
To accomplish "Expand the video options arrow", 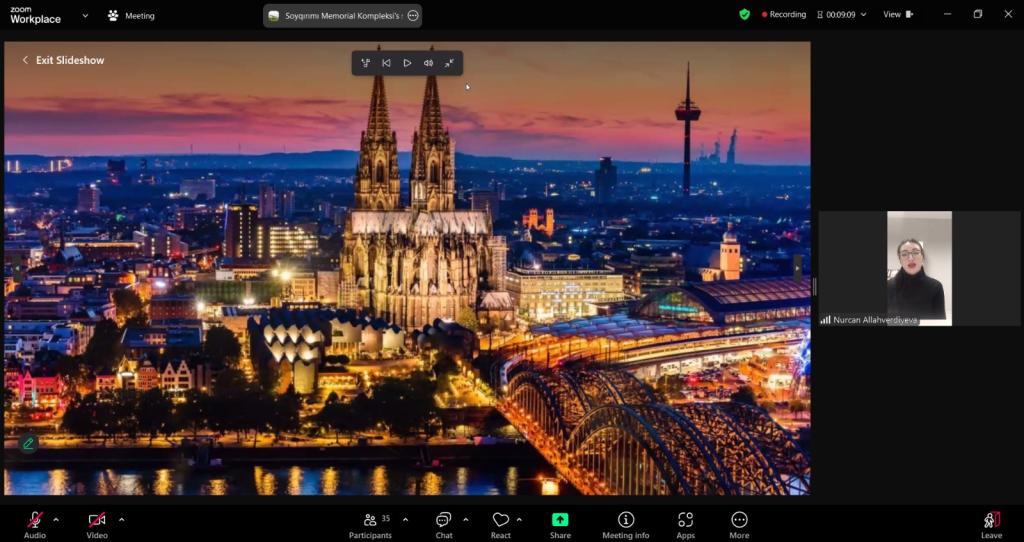I will [121, 520].
